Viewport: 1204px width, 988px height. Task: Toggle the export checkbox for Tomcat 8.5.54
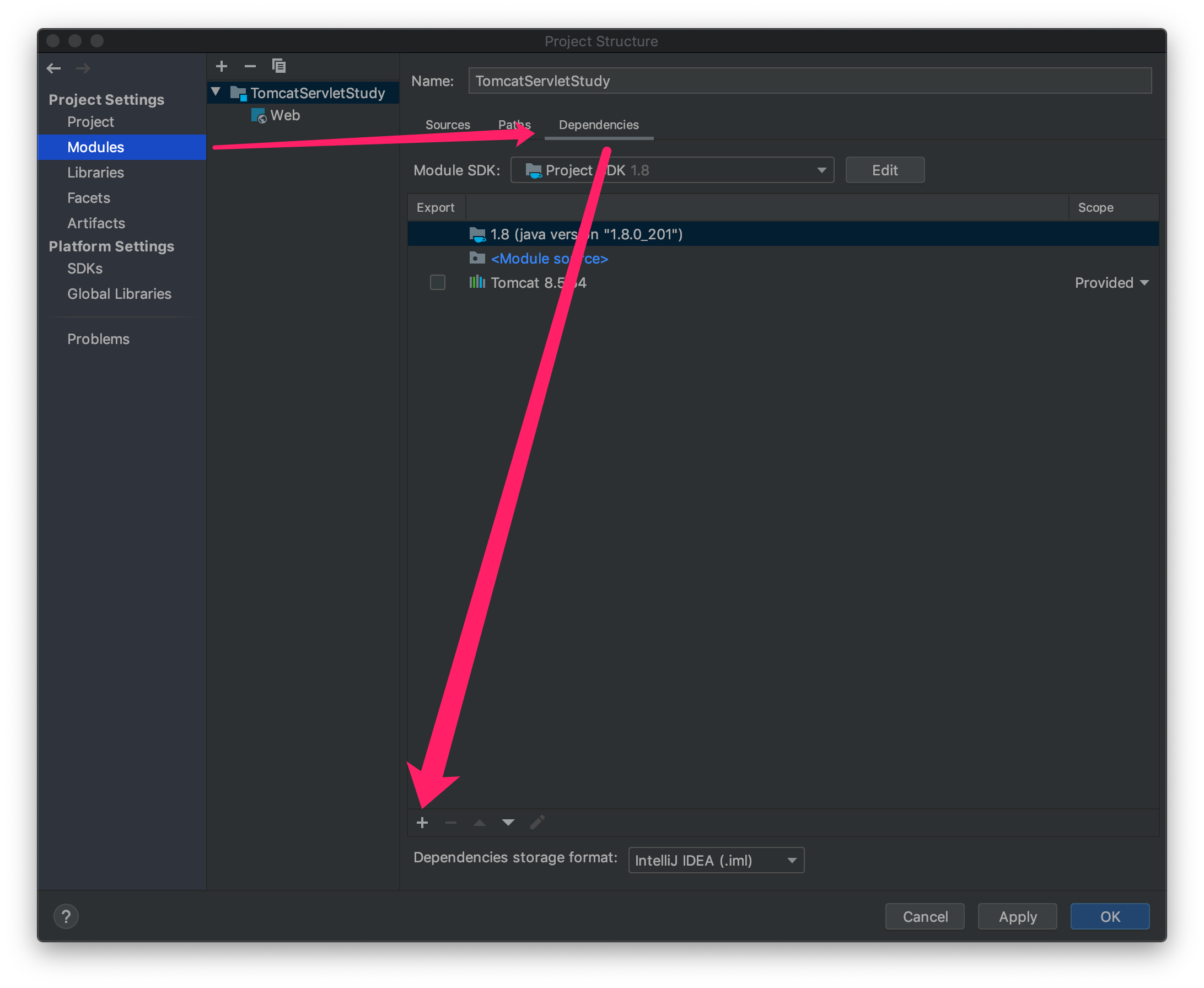[x=438, y=282]
